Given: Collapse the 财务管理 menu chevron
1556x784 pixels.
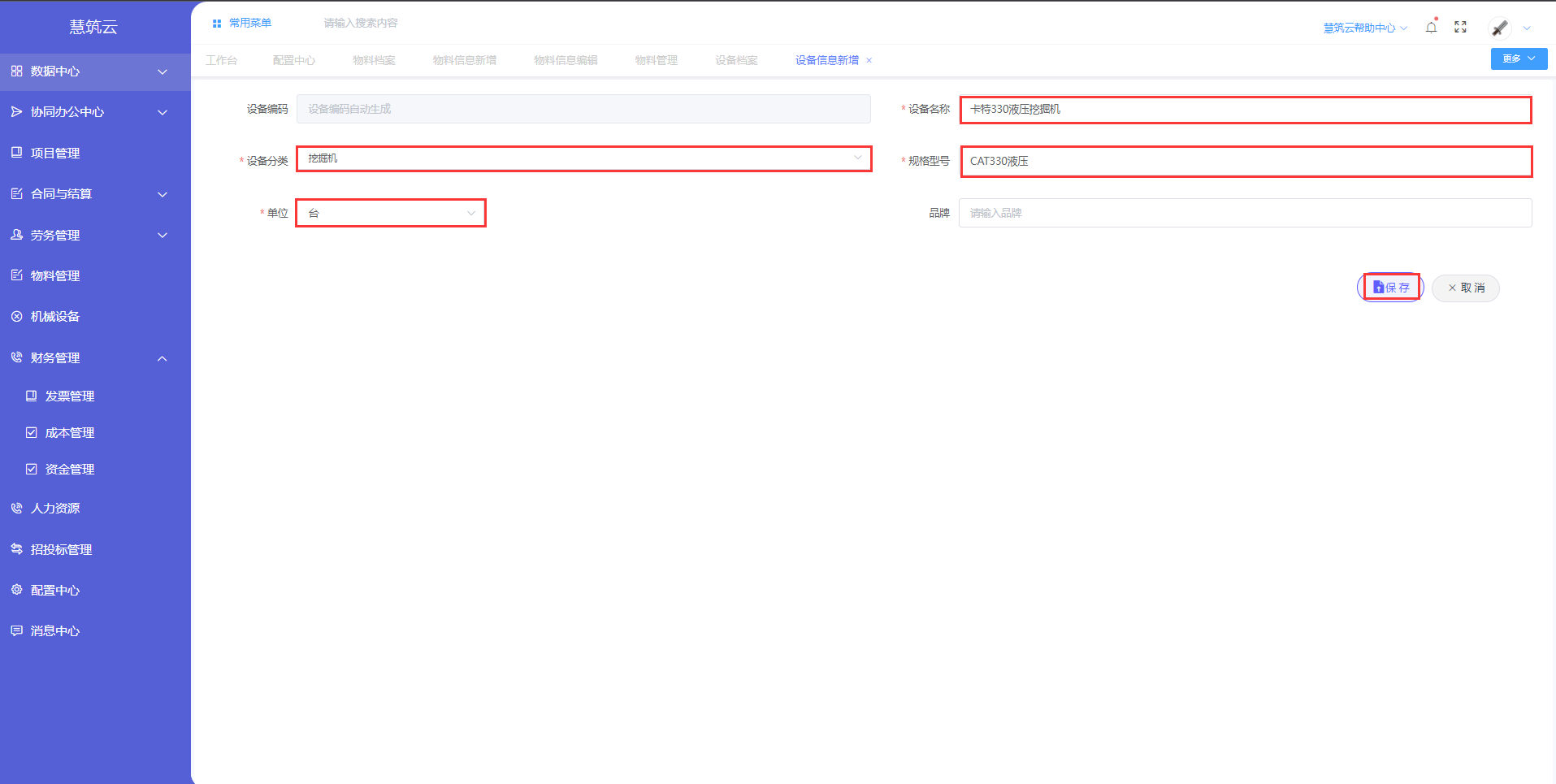Looking at the screenshot, I should pyautogui.click(x=163, y=358).
